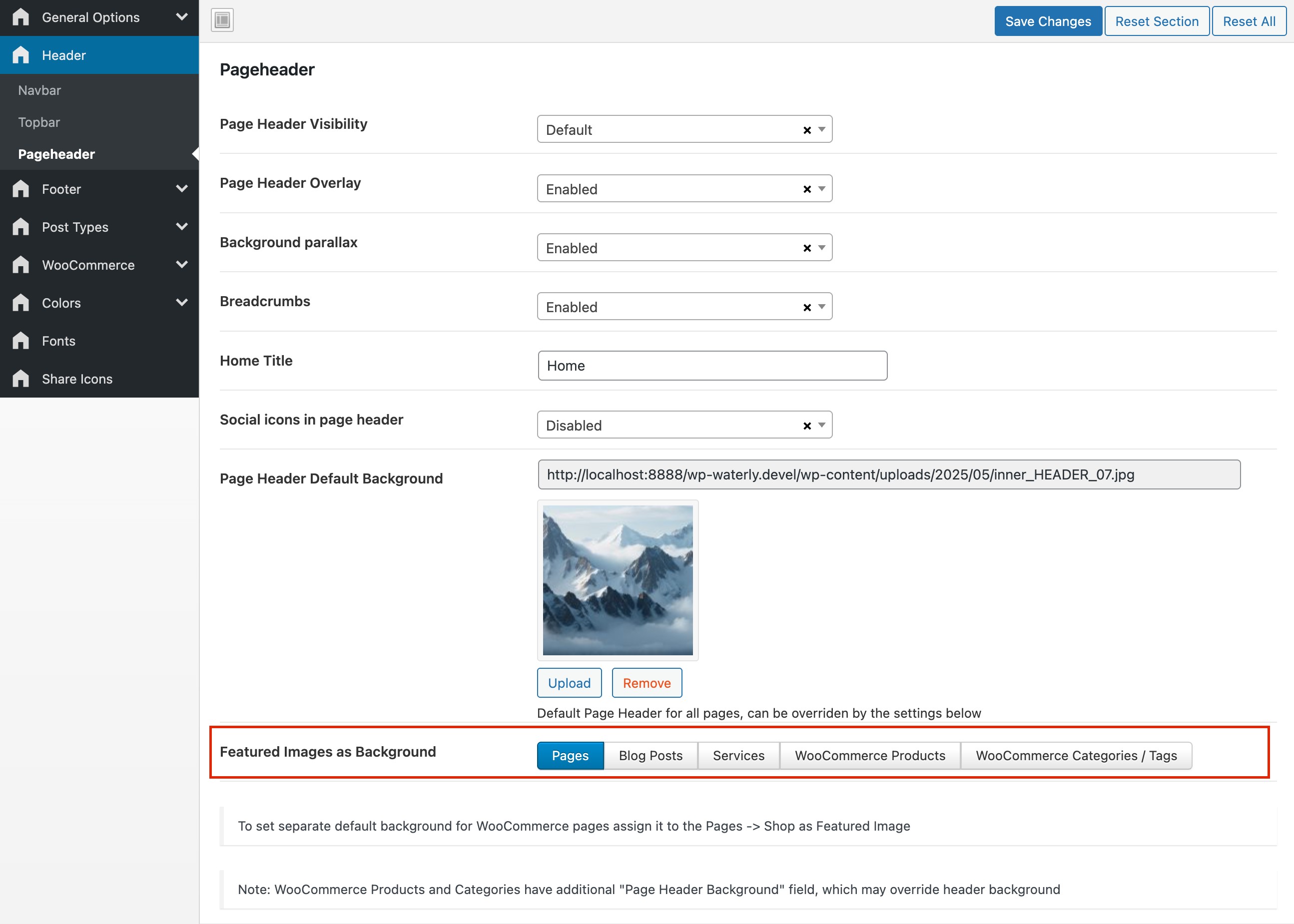Image resolution: width=1294 pixels, height=924 pixels.
Task: Clear the Social icons selection with its x
Action: pos(806,426)
